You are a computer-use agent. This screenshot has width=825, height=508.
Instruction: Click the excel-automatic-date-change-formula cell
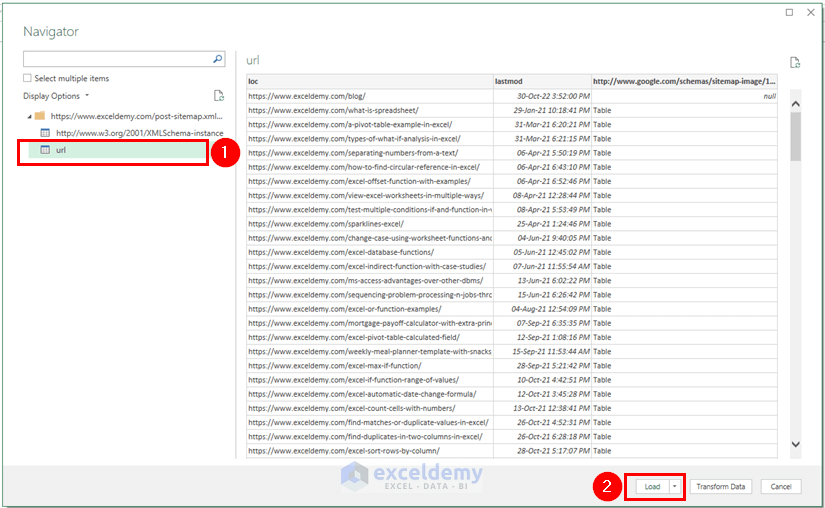(369, 394)
